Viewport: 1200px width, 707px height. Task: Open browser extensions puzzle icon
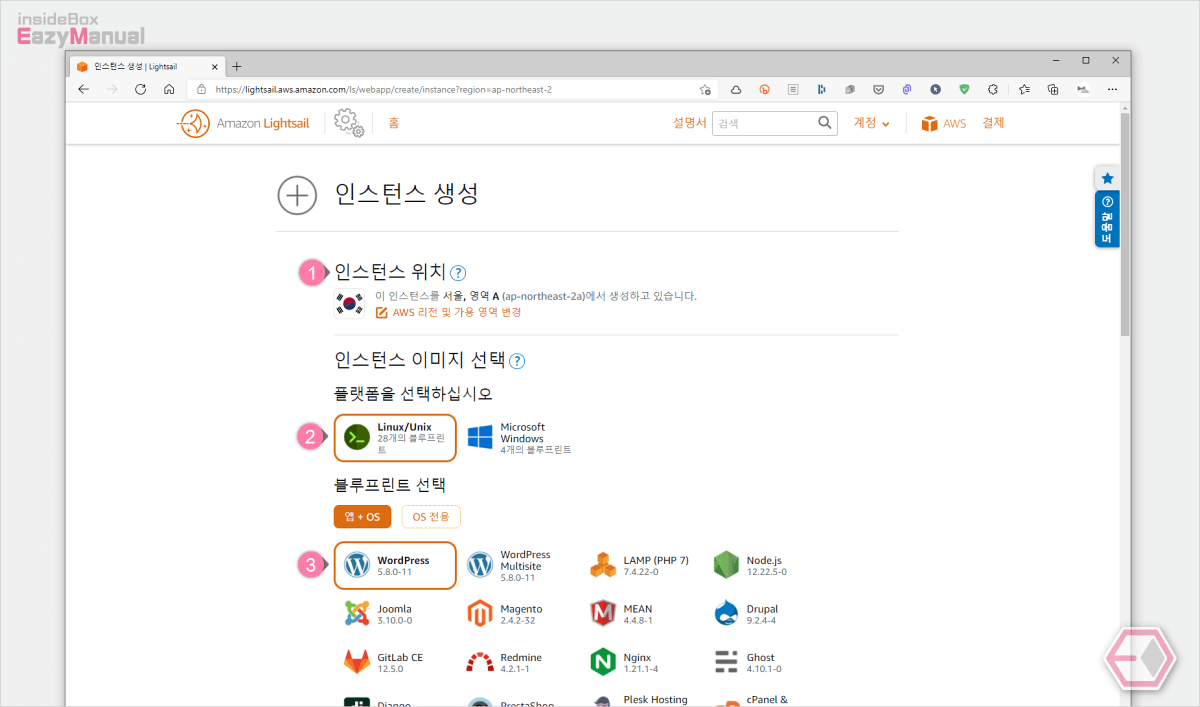point(993,89)
